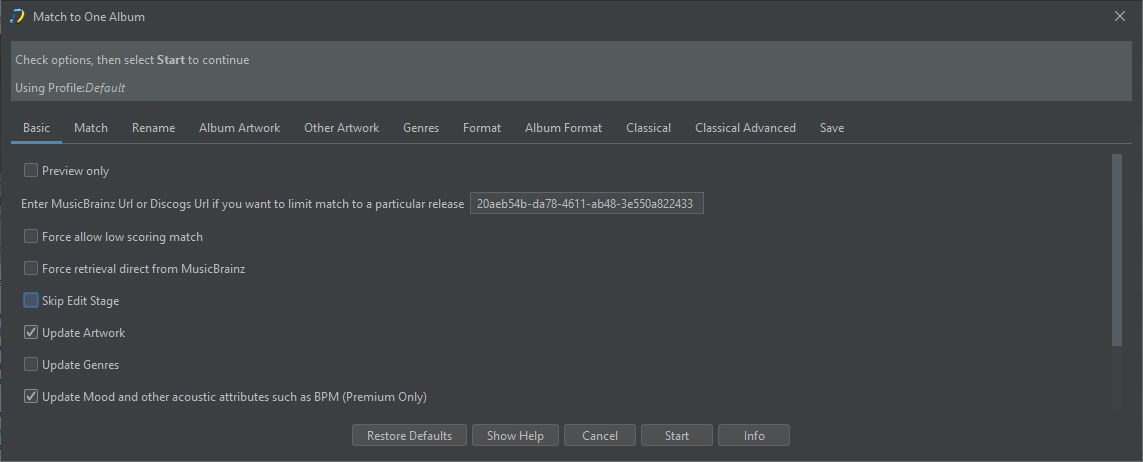Click the Info button

[x=754, y=436]
